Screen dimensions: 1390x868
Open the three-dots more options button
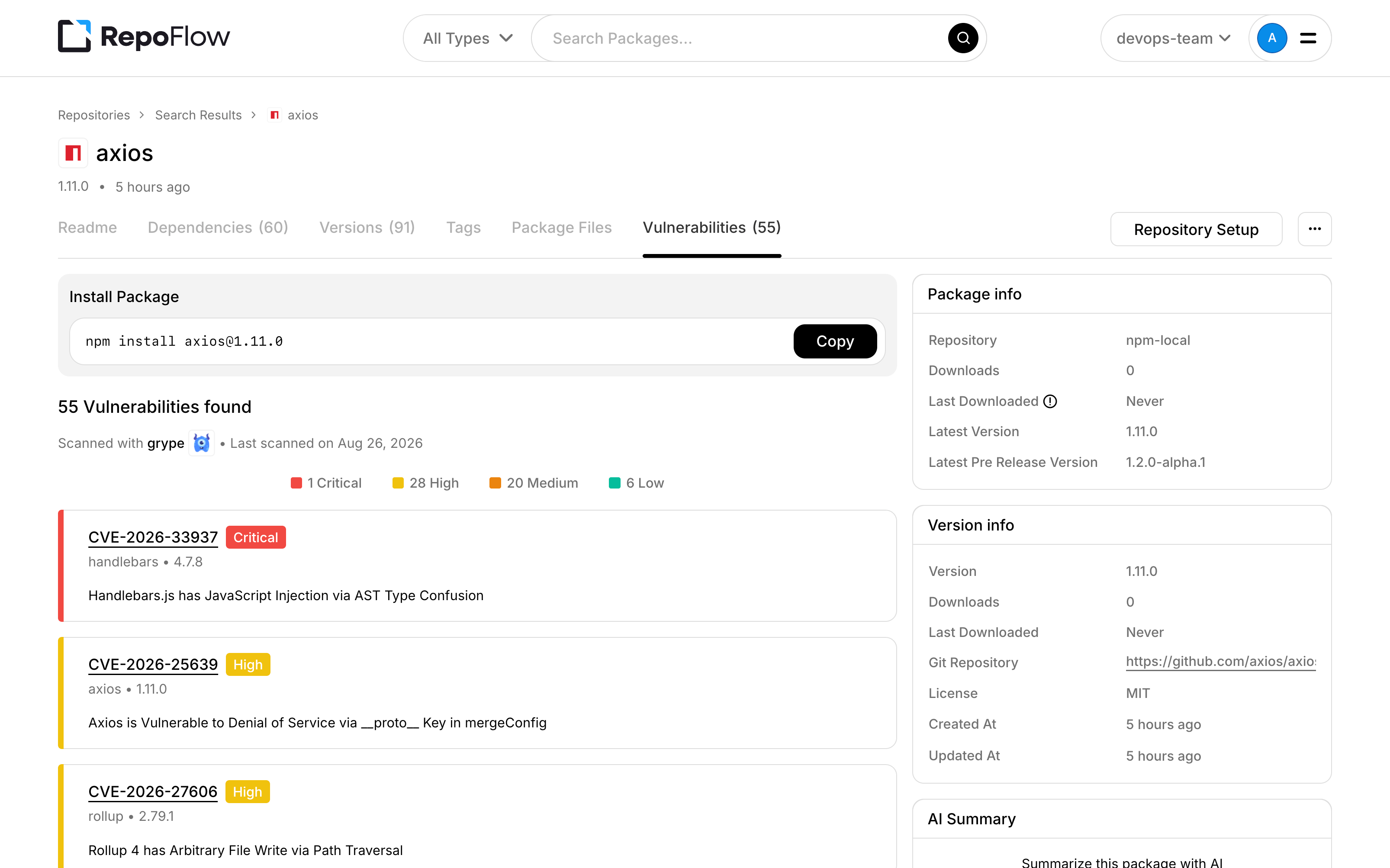click(1314, 229)
